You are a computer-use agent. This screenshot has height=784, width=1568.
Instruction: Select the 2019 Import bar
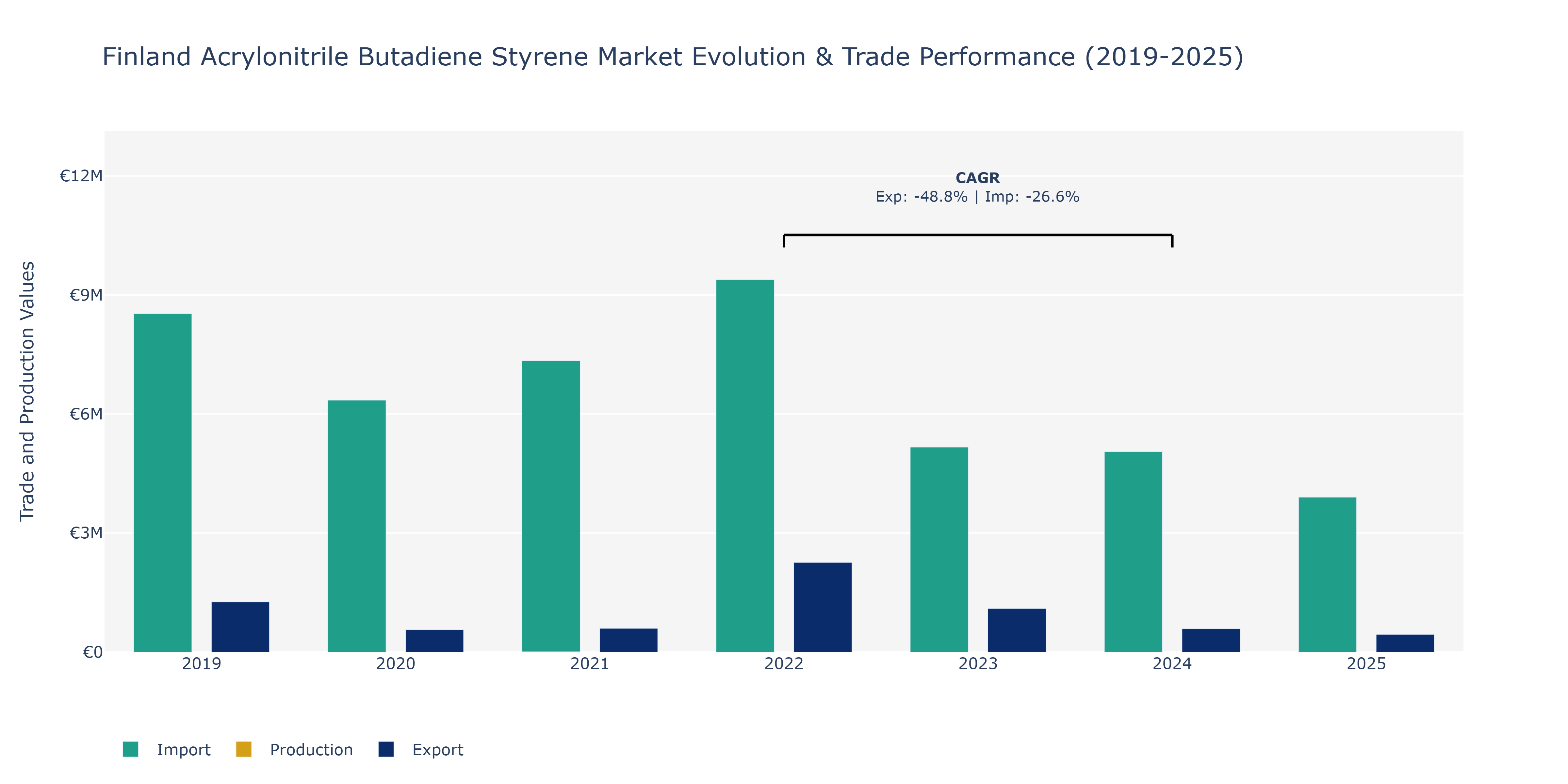pyautogui.click(x=163, y=483)
